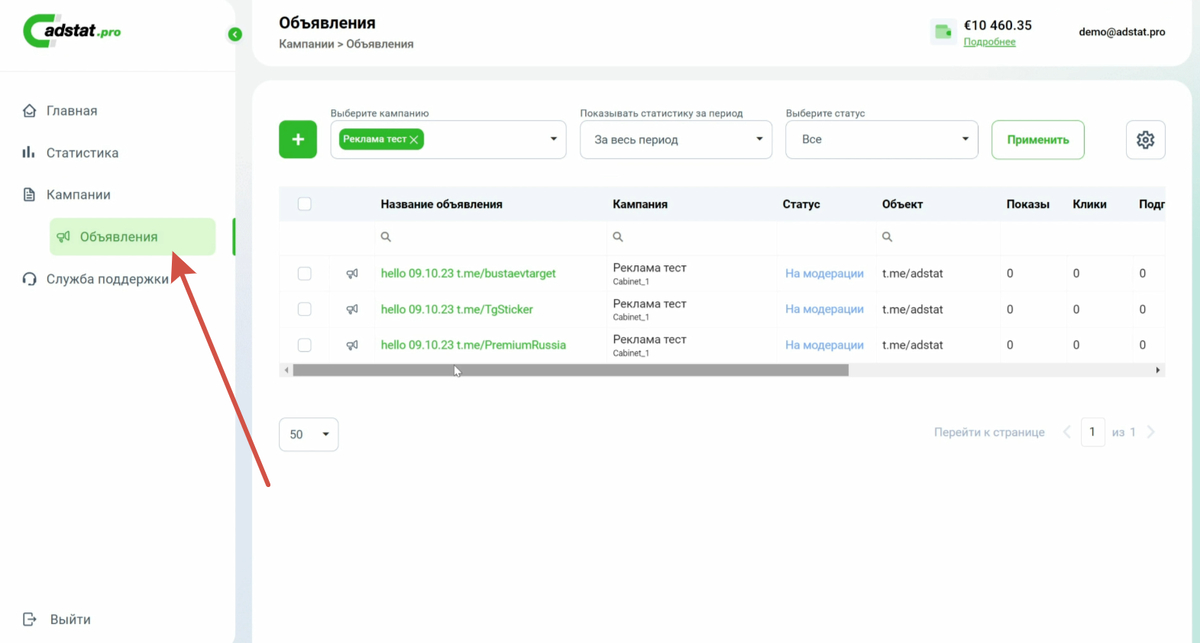
Task: Collapse sidebar with green chevron button
Action: point(235,34)
